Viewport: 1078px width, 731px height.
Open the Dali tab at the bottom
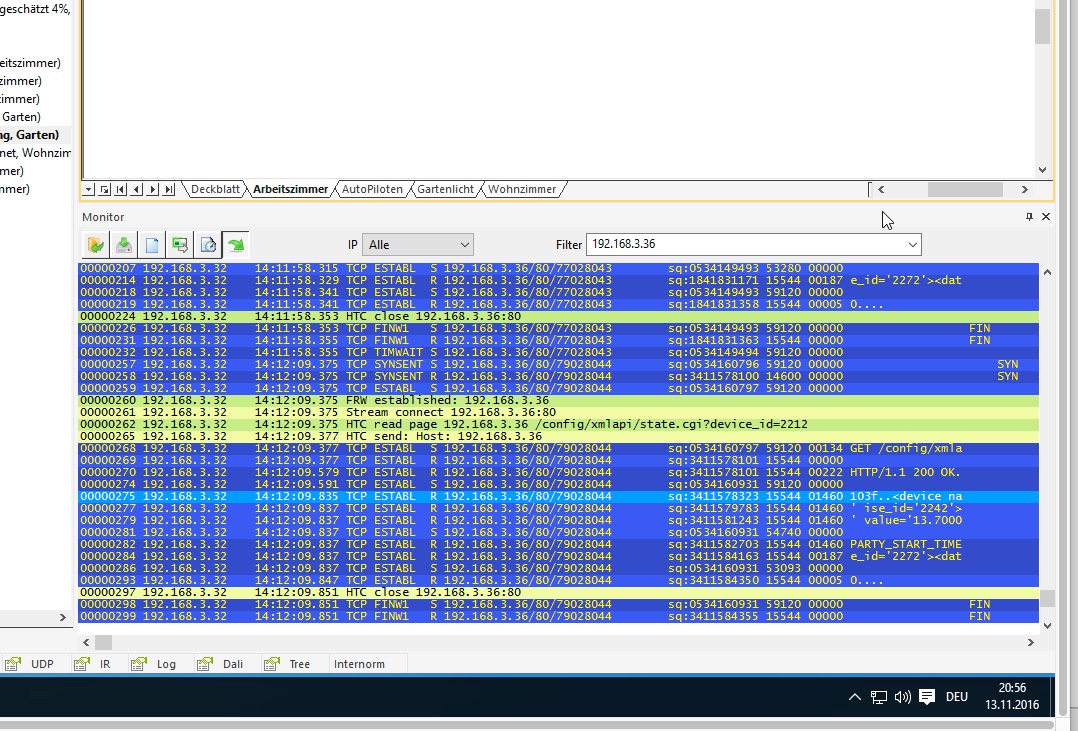(232, 664)
